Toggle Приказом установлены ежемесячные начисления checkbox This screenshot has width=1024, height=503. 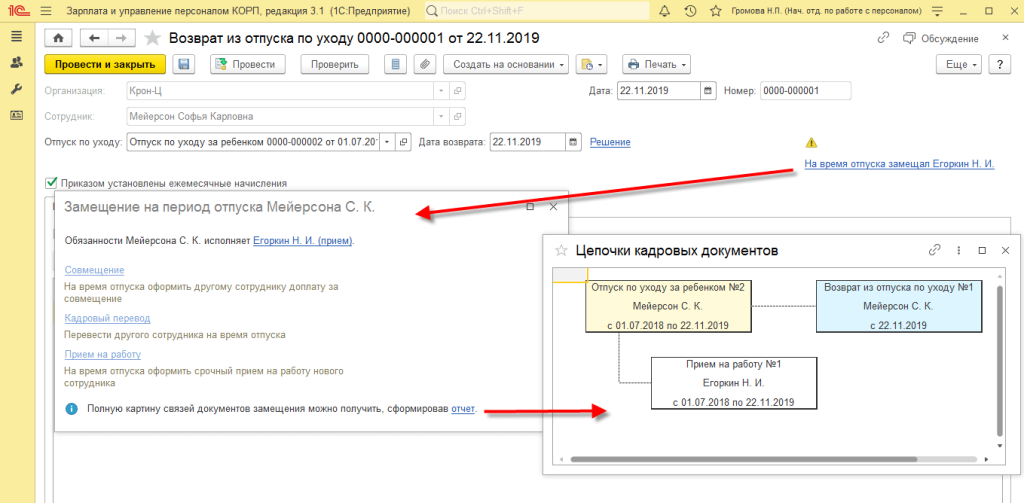pos(50,183)
